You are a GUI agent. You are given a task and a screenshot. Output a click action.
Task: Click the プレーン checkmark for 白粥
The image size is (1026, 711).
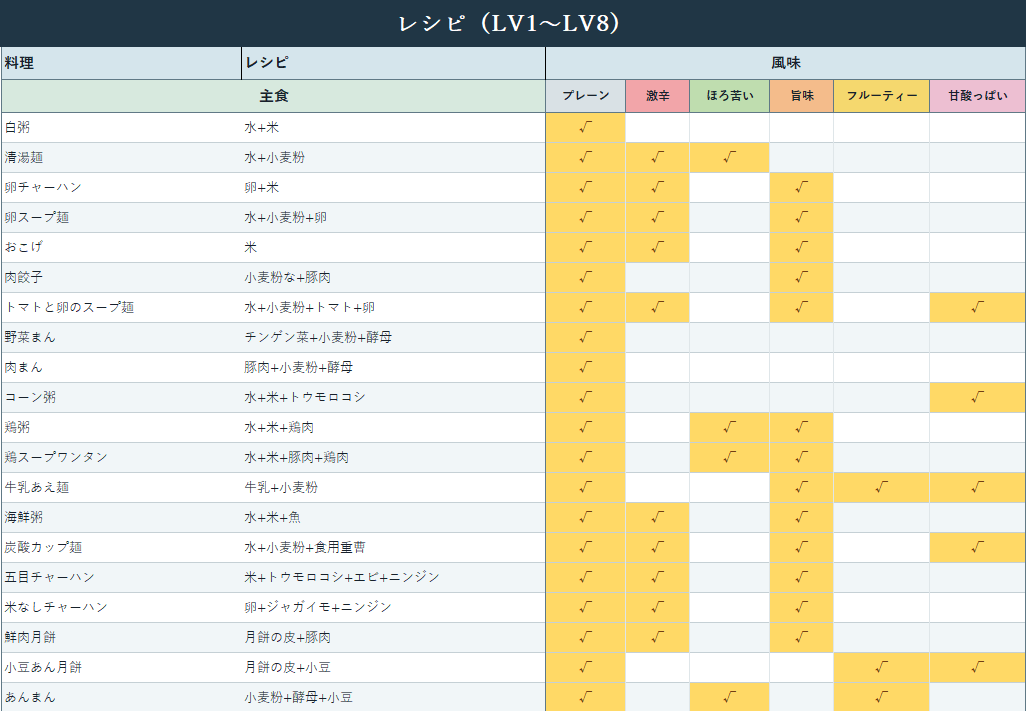(x=586, y=128)
